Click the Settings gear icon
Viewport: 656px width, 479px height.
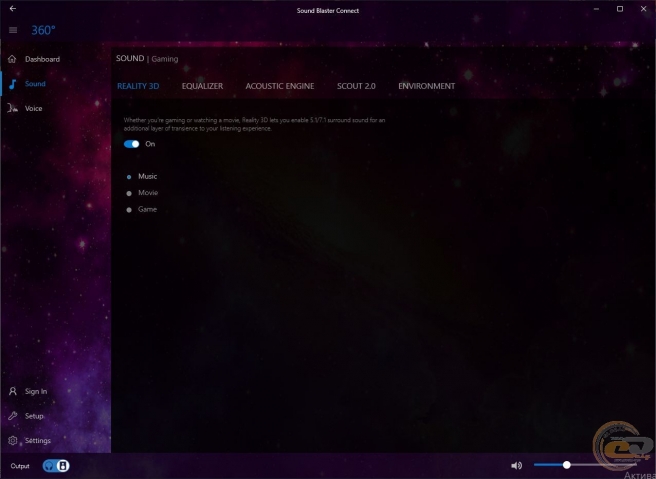click(13, 441)
